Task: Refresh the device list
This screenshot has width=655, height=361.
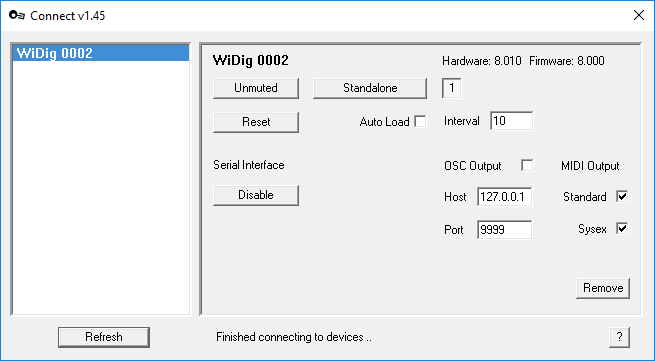Action: point(104,337)
